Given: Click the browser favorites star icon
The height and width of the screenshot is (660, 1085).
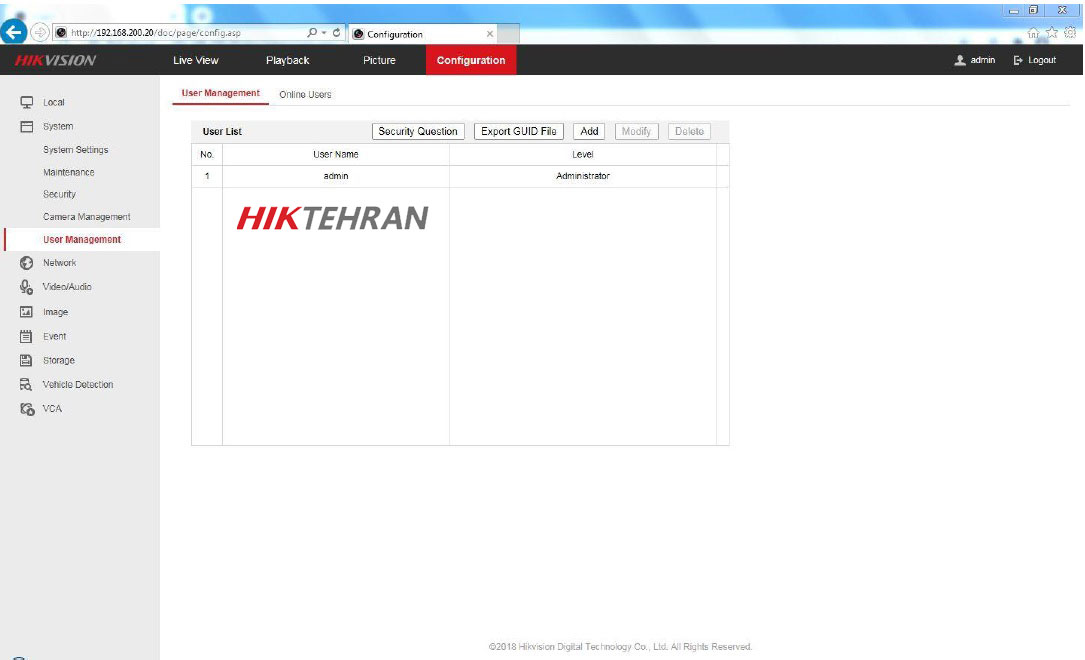Looking at the screenshot, I should 1052,33.
